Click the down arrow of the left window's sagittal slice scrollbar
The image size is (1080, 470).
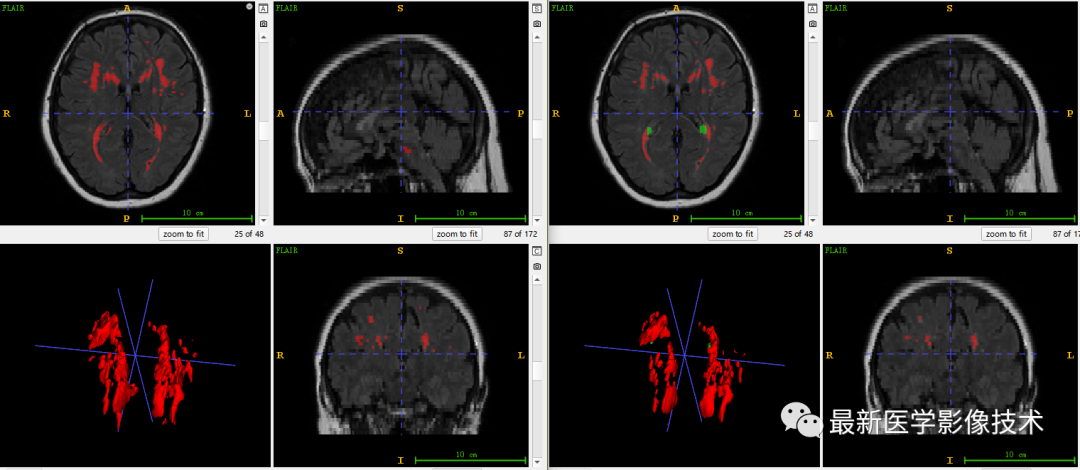tap(537, 221)
